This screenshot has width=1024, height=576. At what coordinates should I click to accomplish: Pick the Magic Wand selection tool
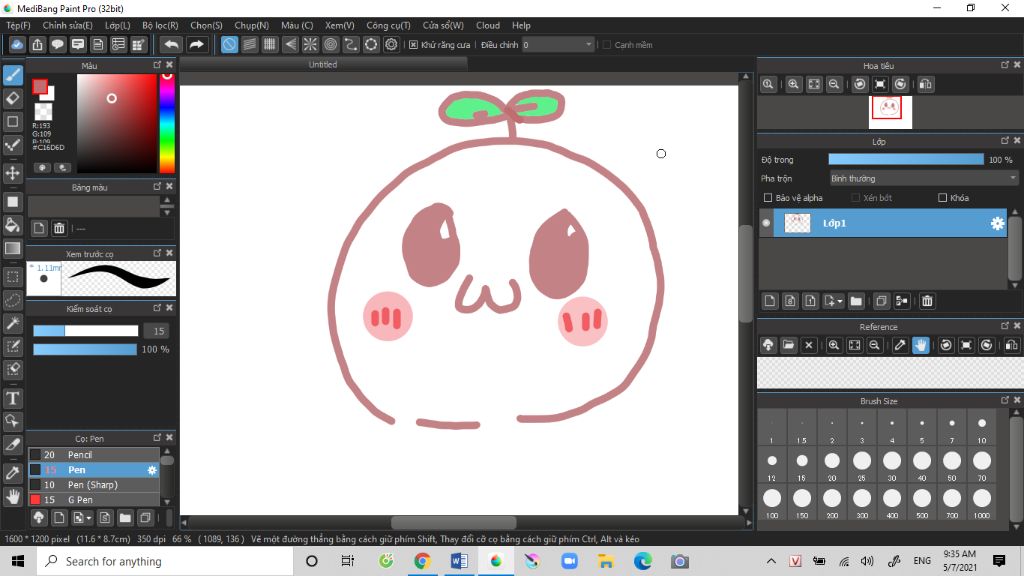pyautogui.click(x=13, y=323)
